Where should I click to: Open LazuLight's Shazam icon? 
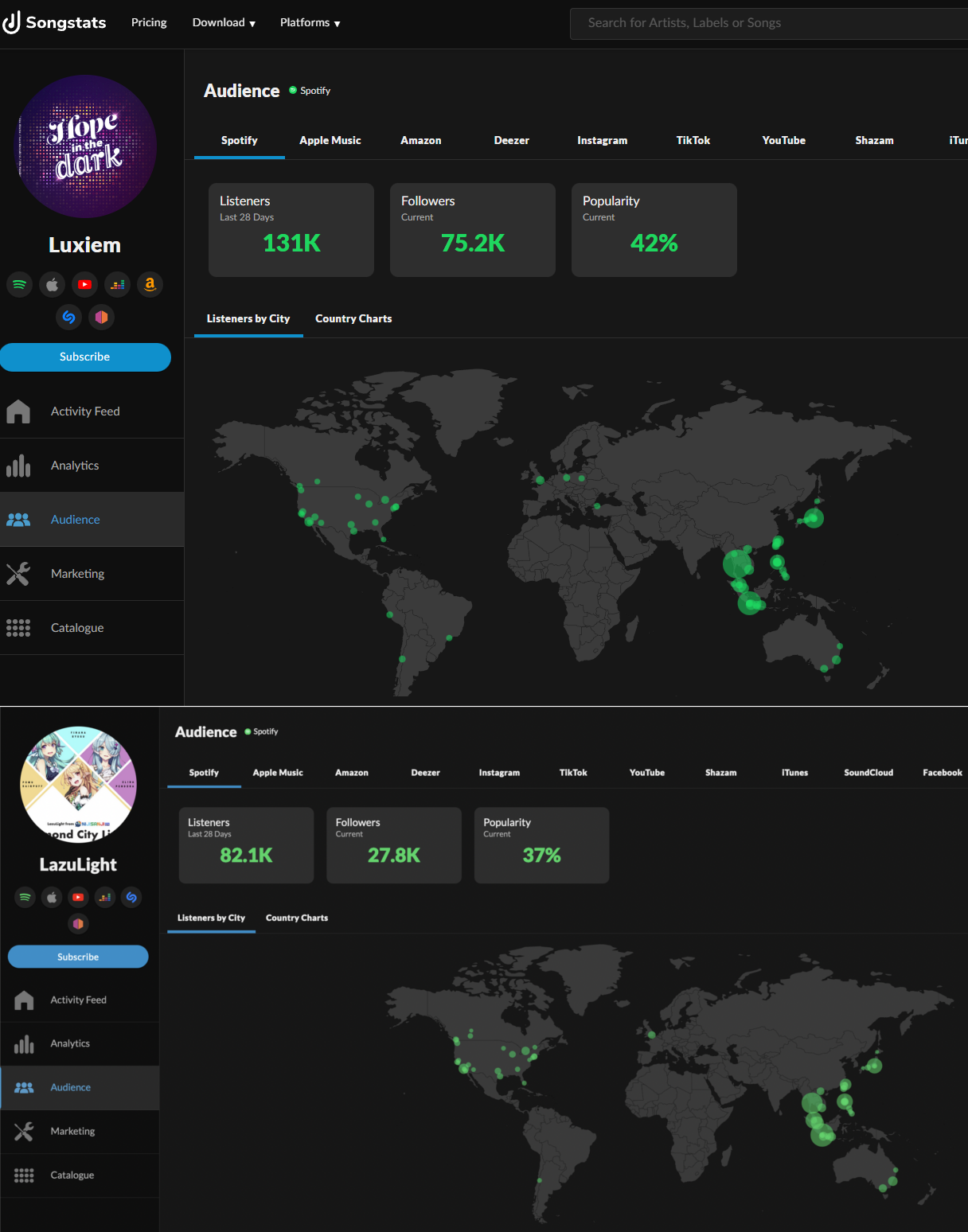click(x=131, y=897)
